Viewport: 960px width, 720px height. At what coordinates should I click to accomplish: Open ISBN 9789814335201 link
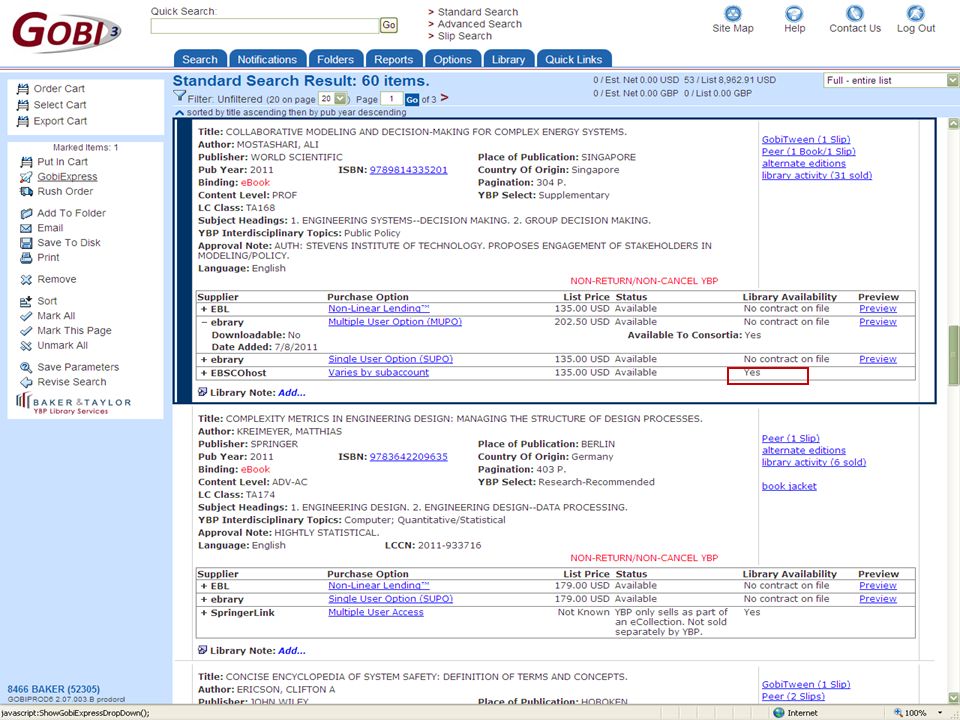click(x=408, y=170)
